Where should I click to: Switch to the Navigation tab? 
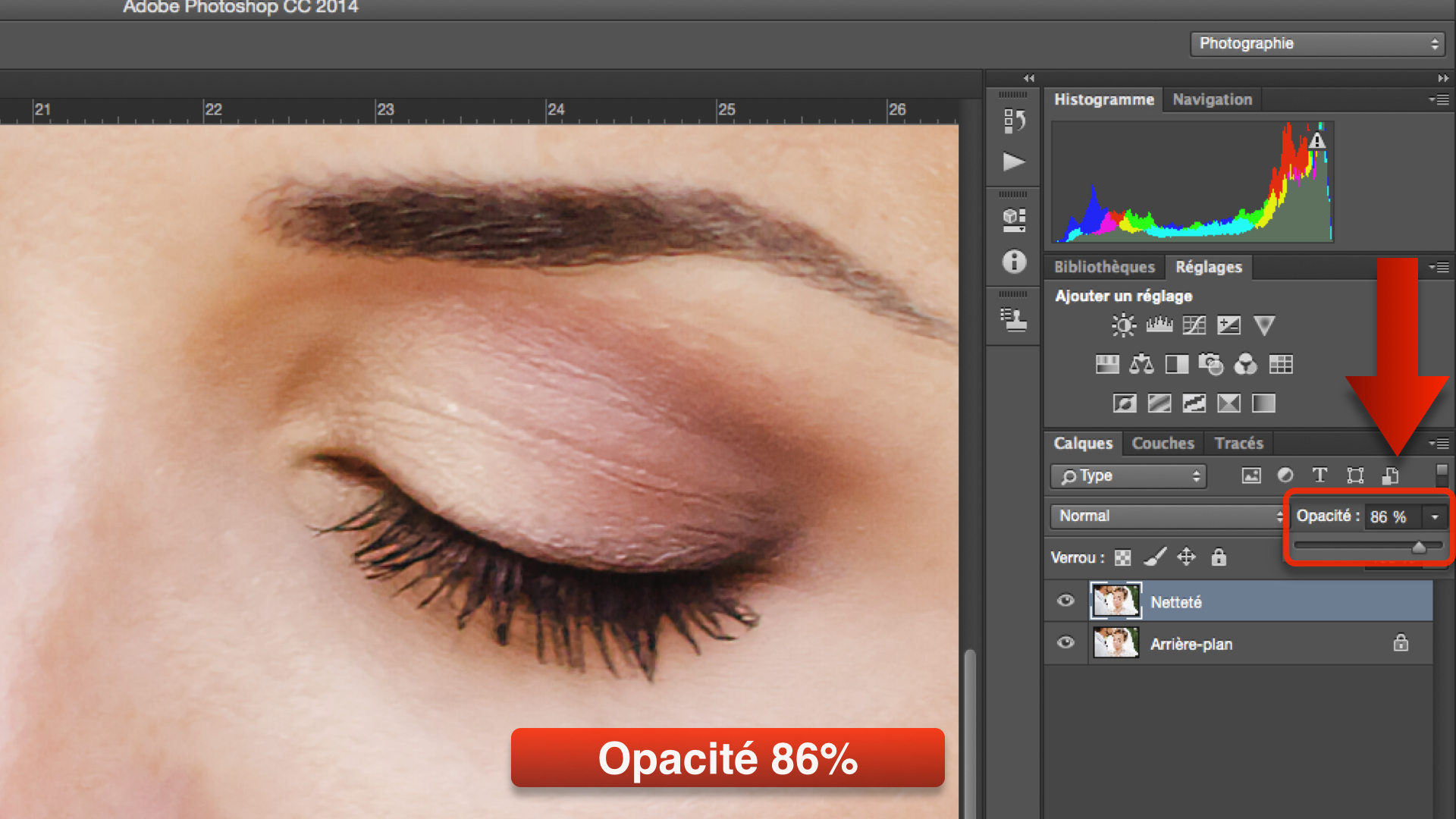click(x=1212, y=100)
